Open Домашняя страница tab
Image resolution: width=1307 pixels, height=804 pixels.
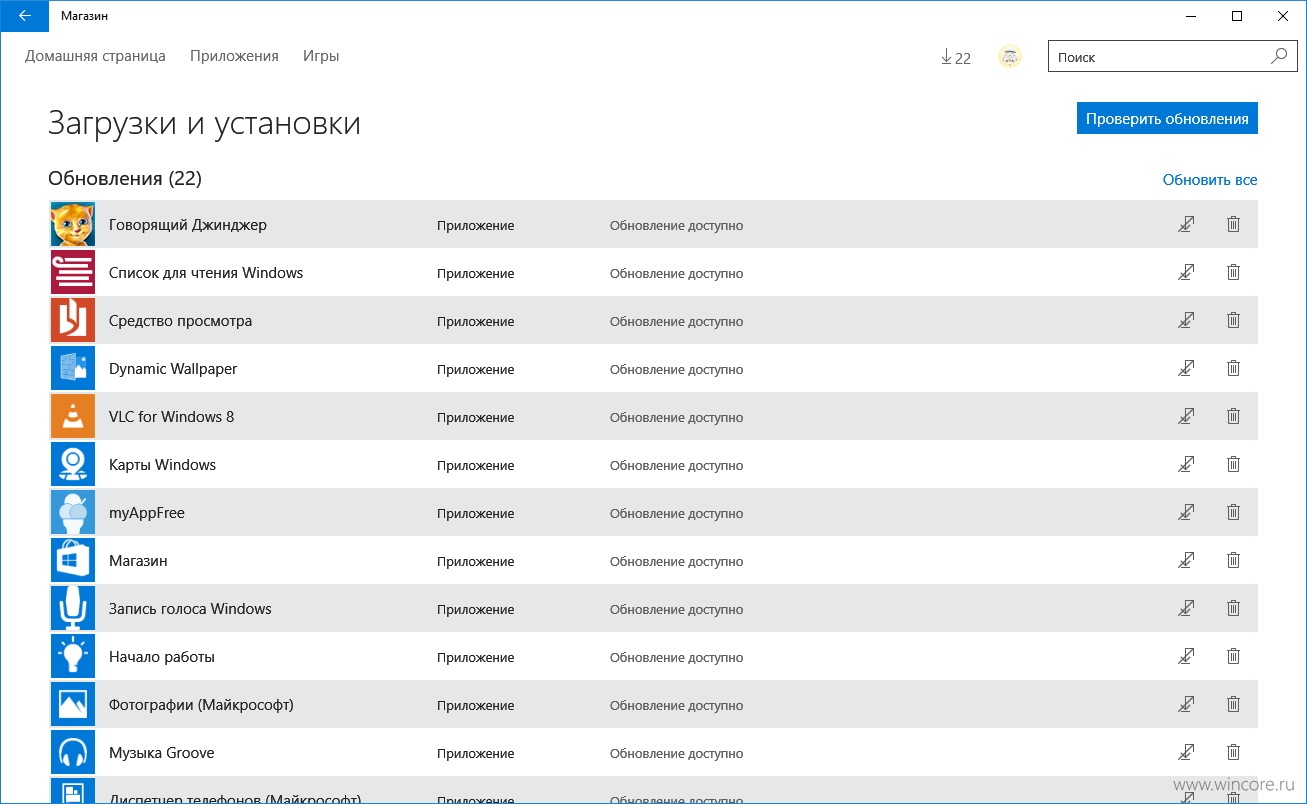(95, 57)
